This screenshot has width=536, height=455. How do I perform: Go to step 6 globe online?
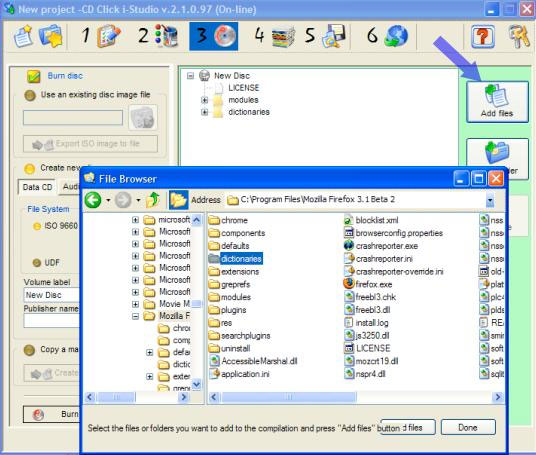[387, 36]
